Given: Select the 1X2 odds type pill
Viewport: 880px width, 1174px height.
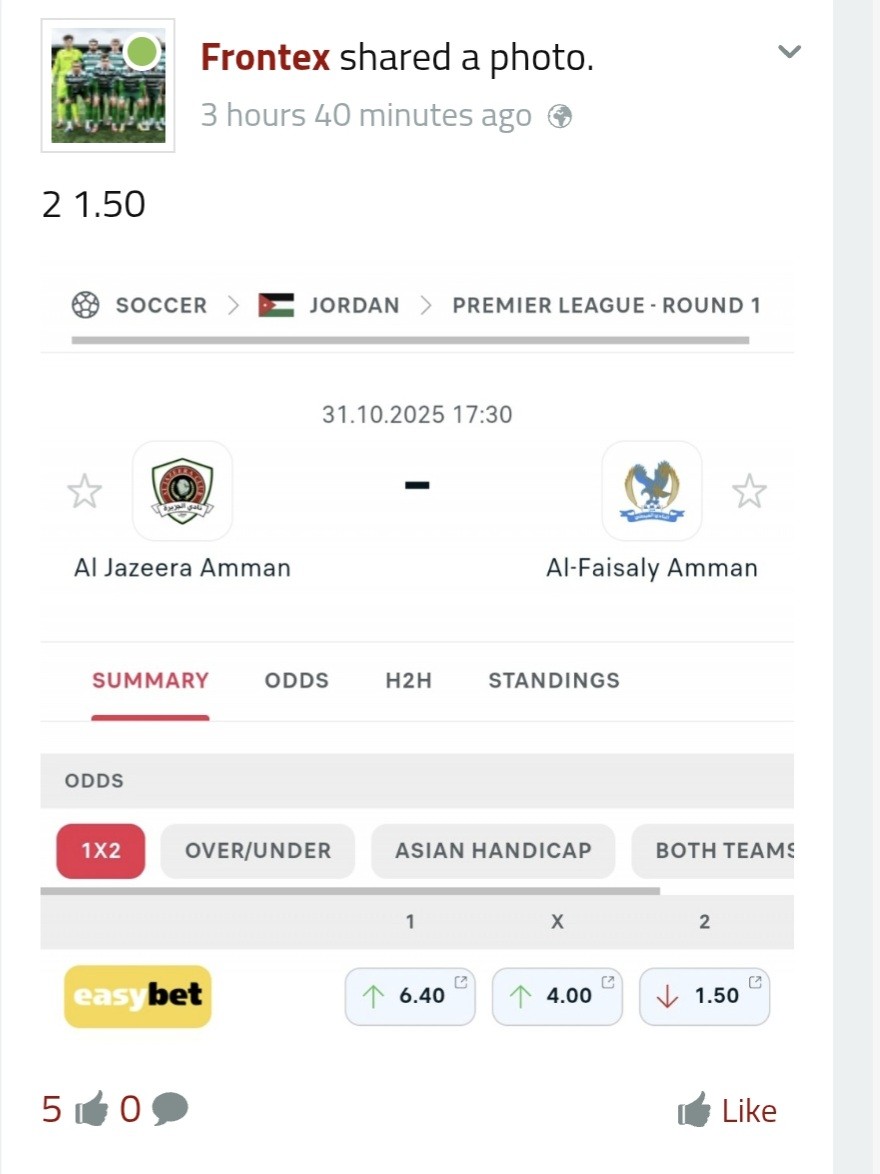Looking at the screenshot, I should tap(101, 851).
